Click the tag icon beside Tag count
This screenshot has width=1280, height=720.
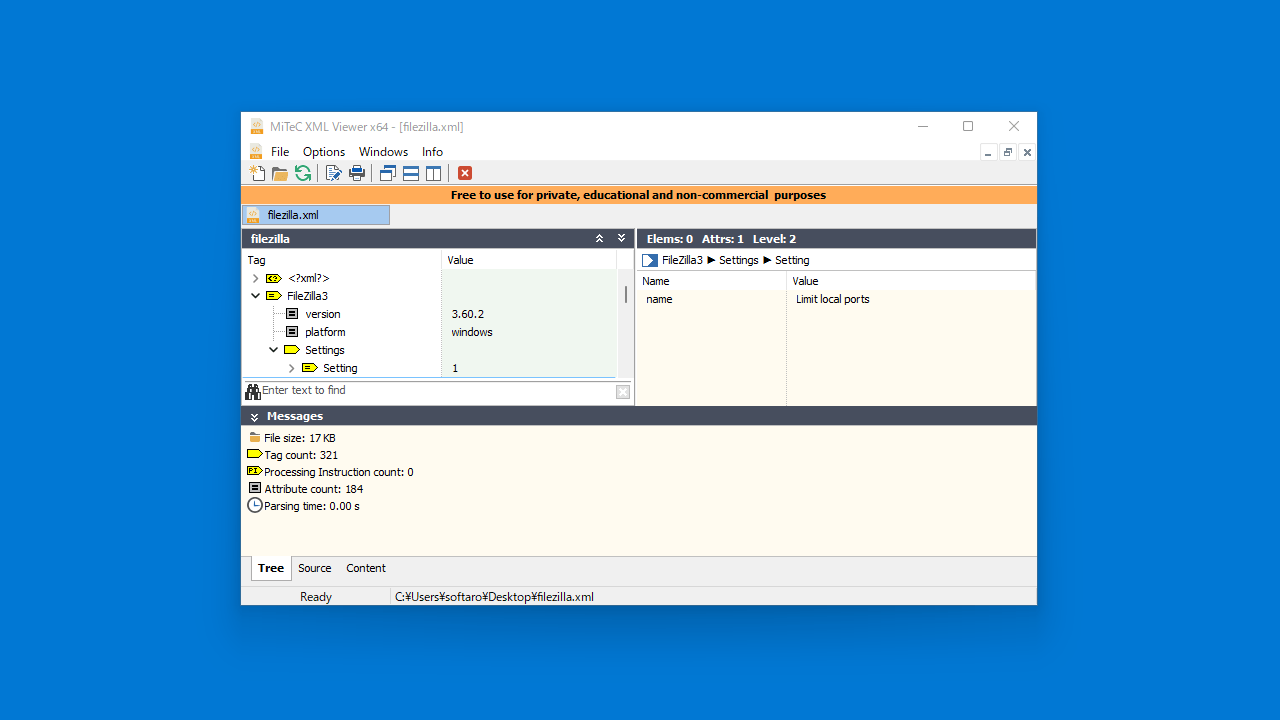click(255, 454)
